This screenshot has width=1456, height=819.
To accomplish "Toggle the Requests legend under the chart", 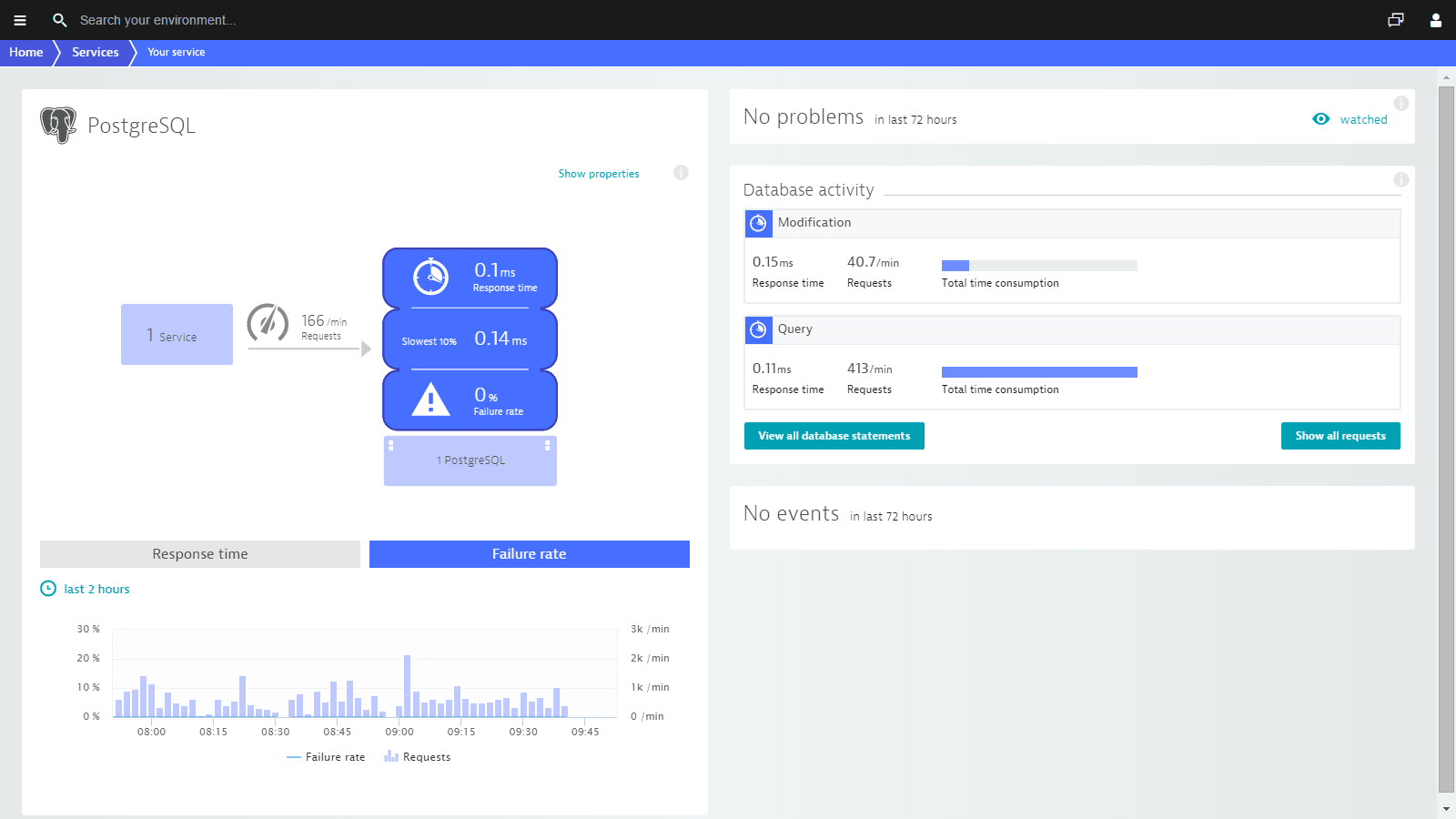I will [417, 756].
